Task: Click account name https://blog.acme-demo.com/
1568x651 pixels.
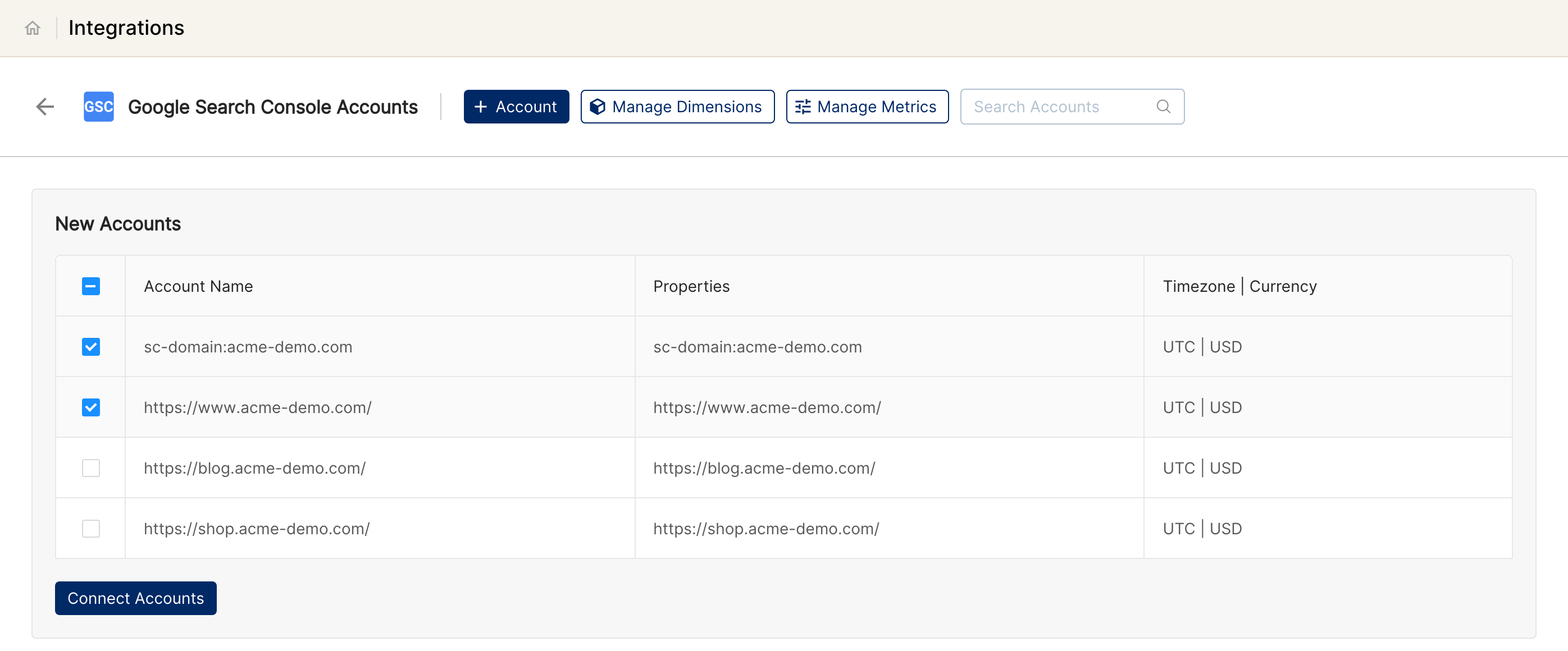Action: [254, 468]
